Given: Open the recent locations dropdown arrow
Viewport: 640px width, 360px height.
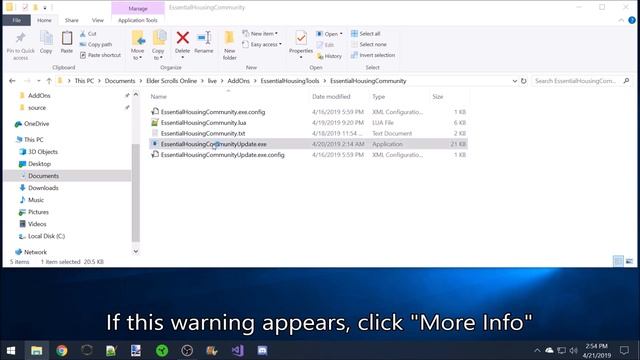Looking at the screenshot, I should pos(38,81).
